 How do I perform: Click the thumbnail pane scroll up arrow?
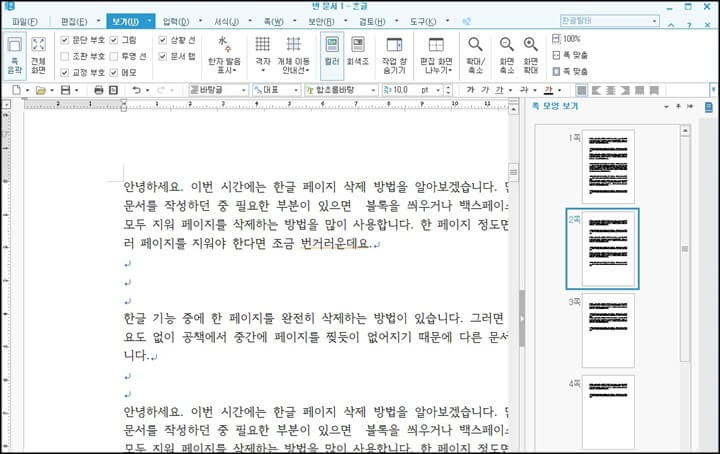(685, 131)
